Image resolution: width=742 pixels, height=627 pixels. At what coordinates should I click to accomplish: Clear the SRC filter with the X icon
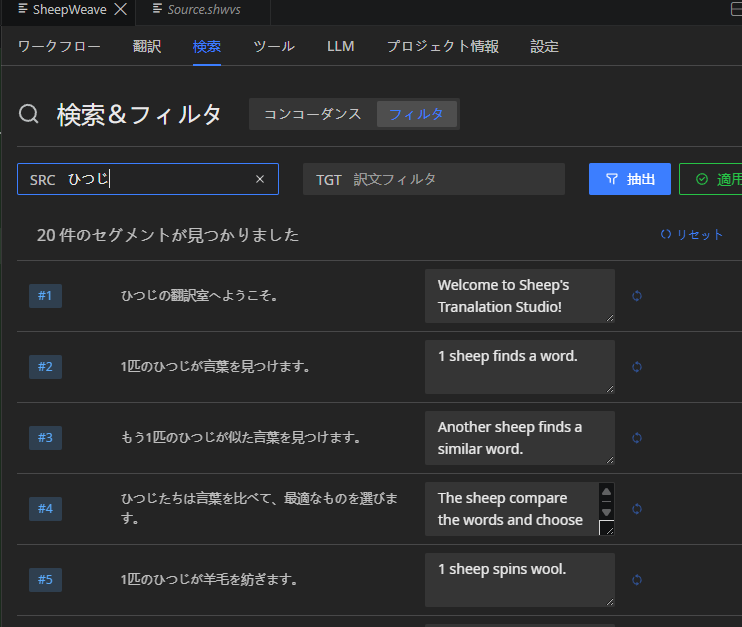[260, 179]
